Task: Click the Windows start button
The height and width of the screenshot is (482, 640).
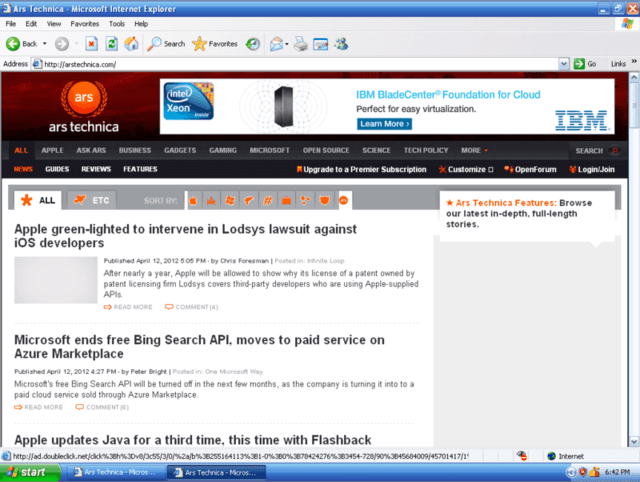Action: (x=30, y=472)
